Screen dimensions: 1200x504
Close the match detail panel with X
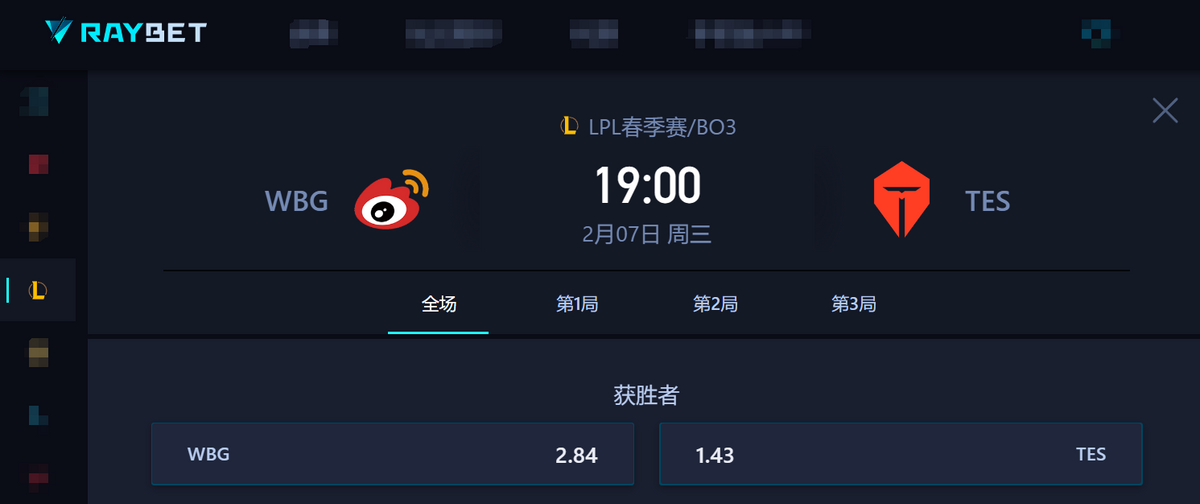(x=1165, y=109)
